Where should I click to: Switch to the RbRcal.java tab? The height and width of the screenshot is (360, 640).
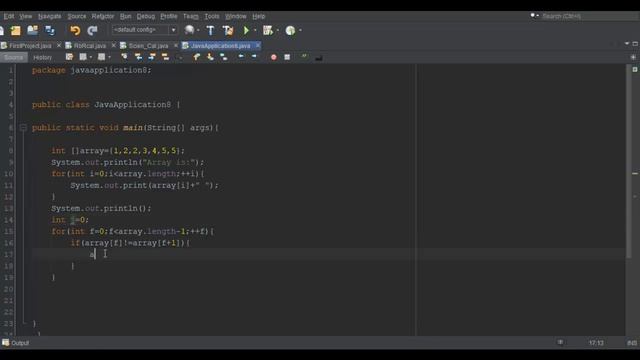[x=90, y=46]
